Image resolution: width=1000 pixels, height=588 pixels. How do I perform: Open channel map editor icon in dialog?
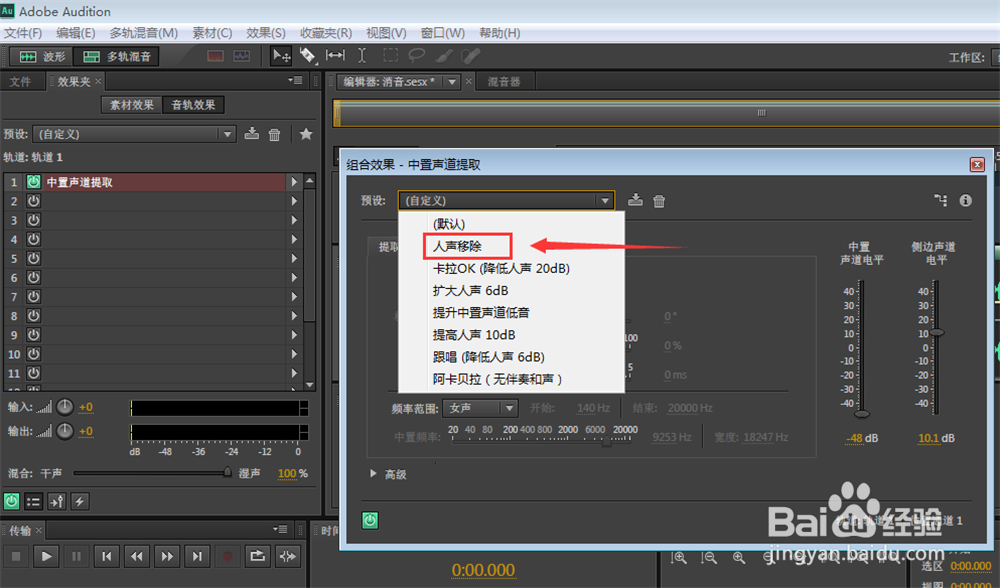pyautogui.click(x=941, y=200)
